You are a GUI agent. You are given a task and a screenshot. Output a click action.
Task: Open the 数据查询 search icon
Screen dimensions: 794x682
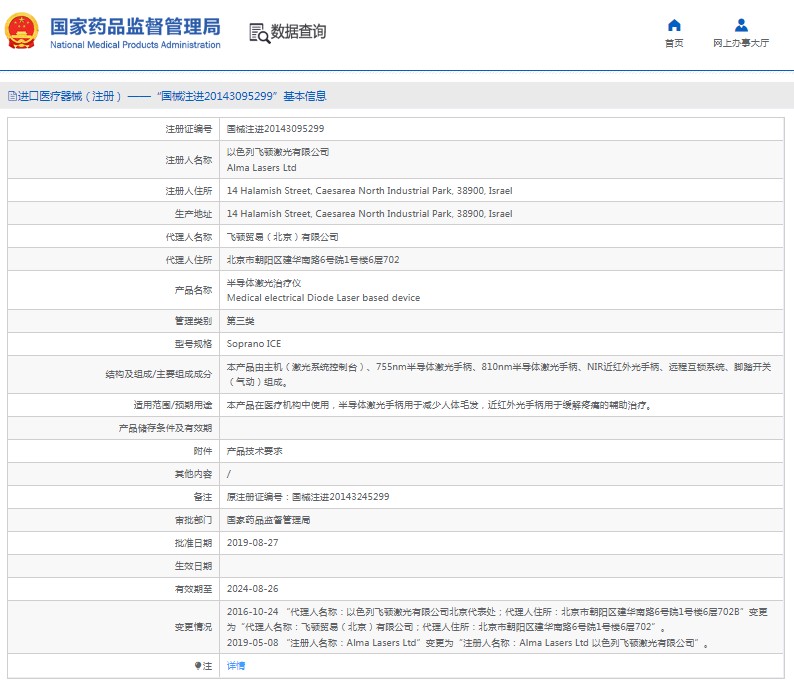(x=259, y=33)
